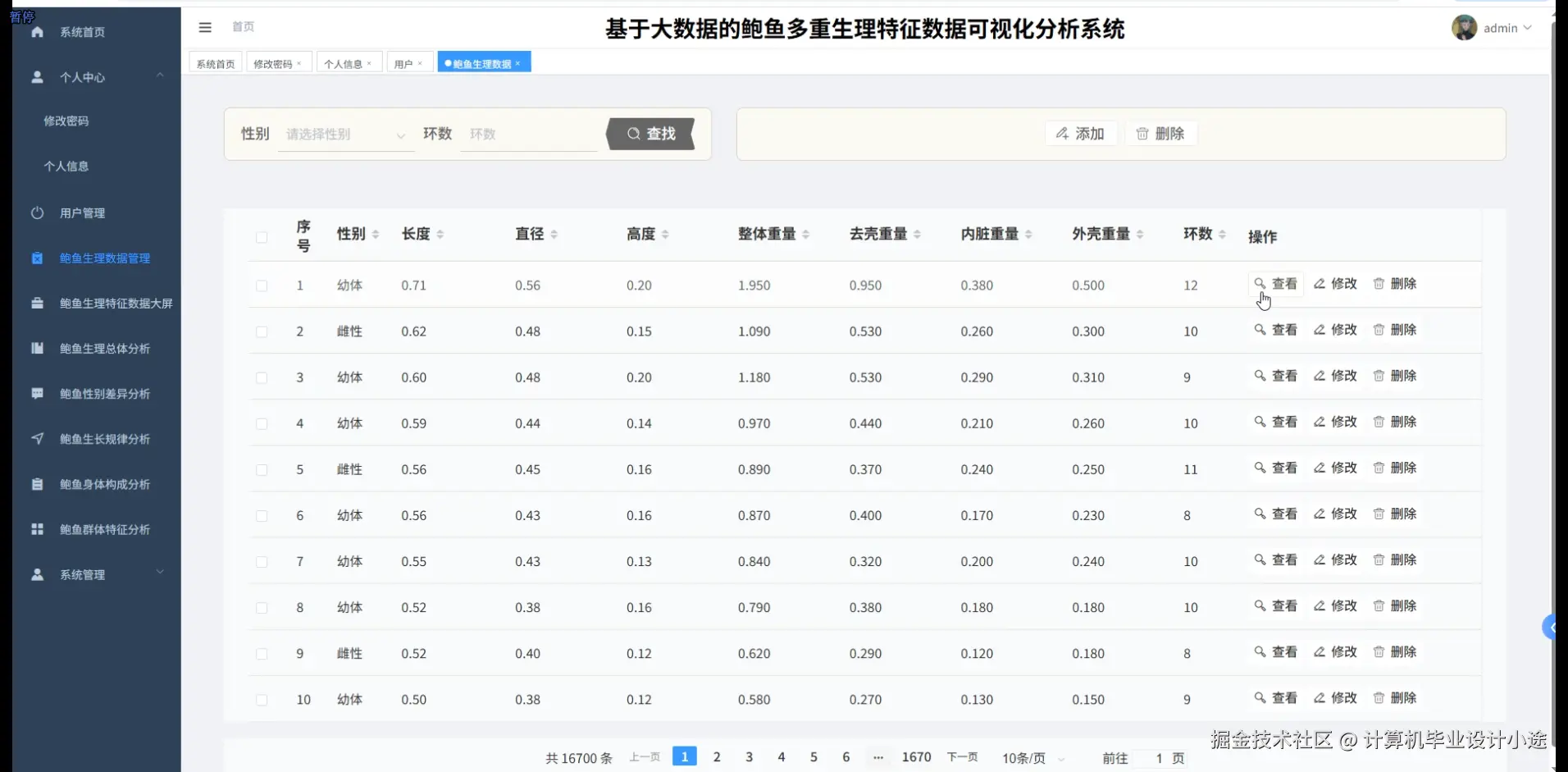Image resolution: width=1568 pixels, height=772 pixels.
Task: Toggle the hamburger menu to collapse sidebar
Action: [205, 27]
